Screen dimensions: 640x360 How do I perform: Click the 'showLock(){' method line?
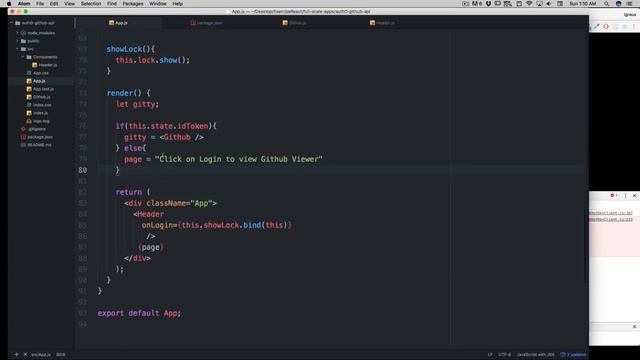point(131,49)
